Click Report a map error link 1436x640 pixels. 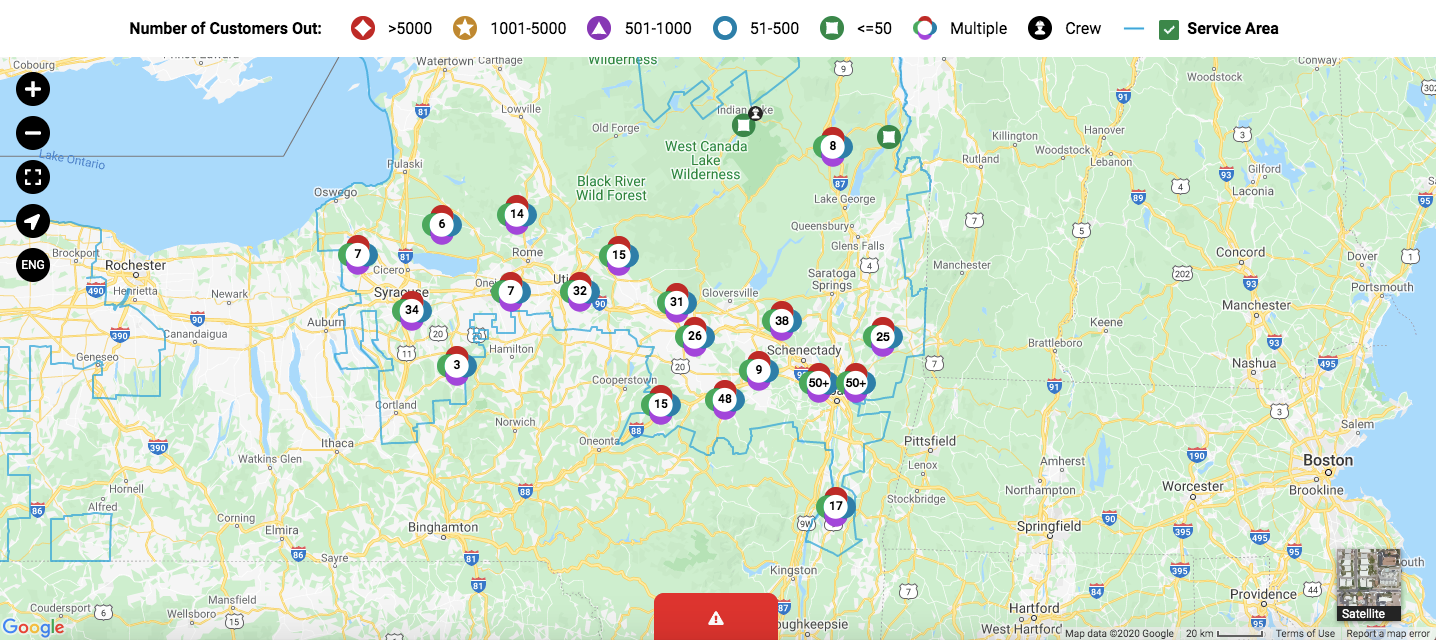point(1388,633)
